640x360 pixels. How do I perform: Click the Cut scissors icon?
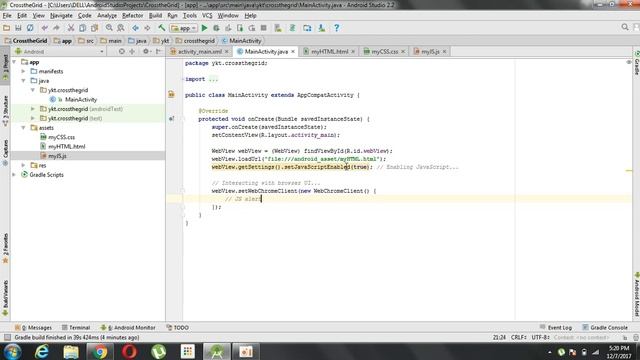point(71,28)
